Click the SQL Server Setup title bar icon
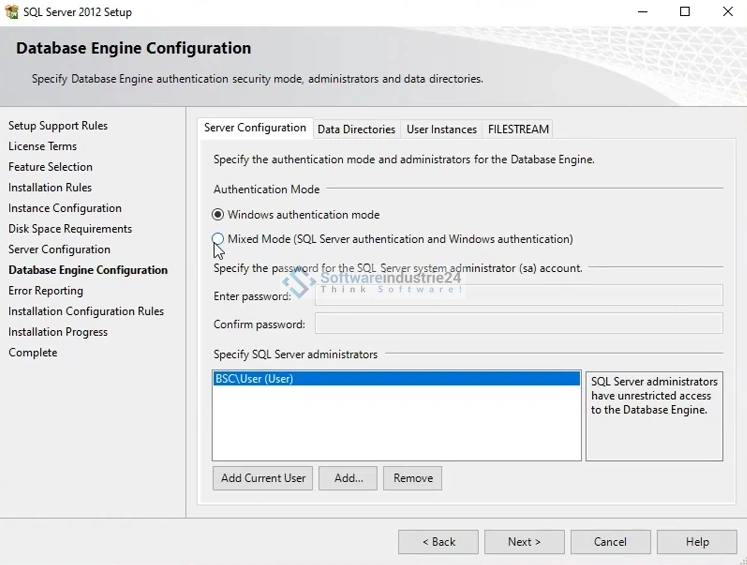 click(x=12, y=13)
